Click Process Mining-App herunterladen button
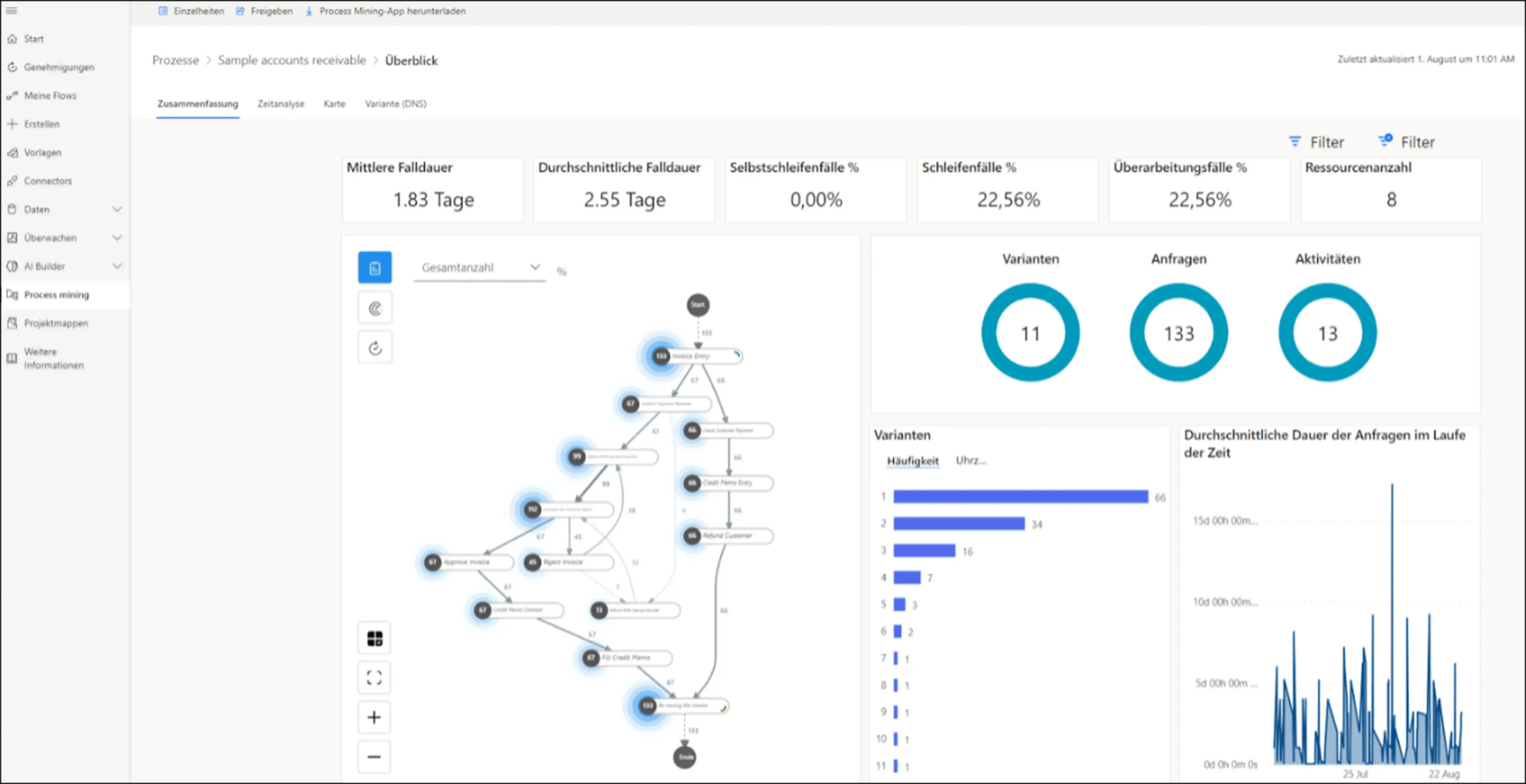 coord(386,11)
